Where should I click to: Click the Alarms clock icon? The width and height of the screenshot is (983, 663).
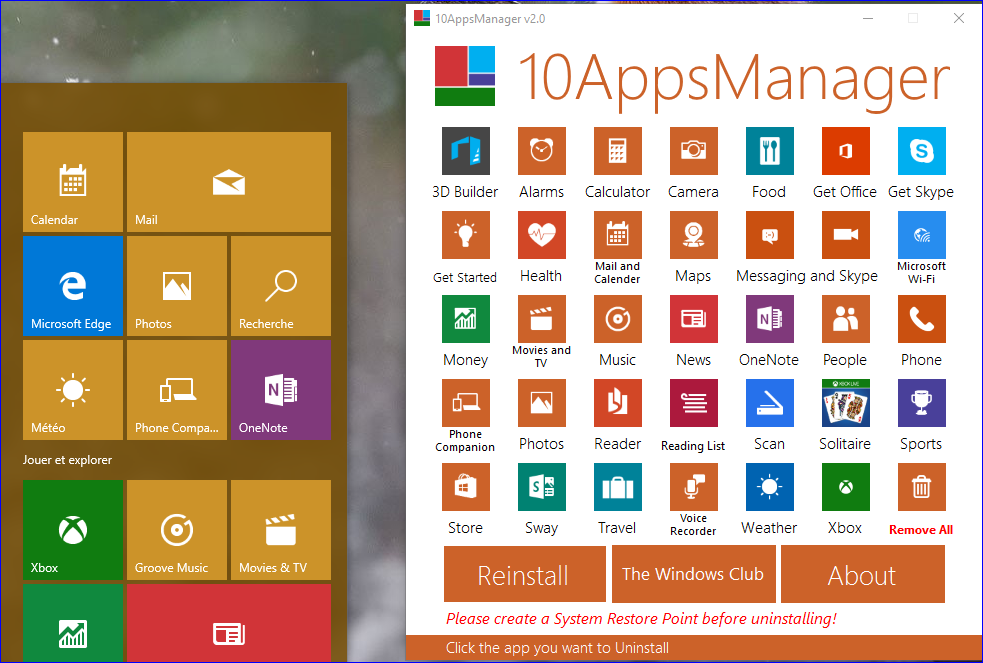(x=542, y=151)
